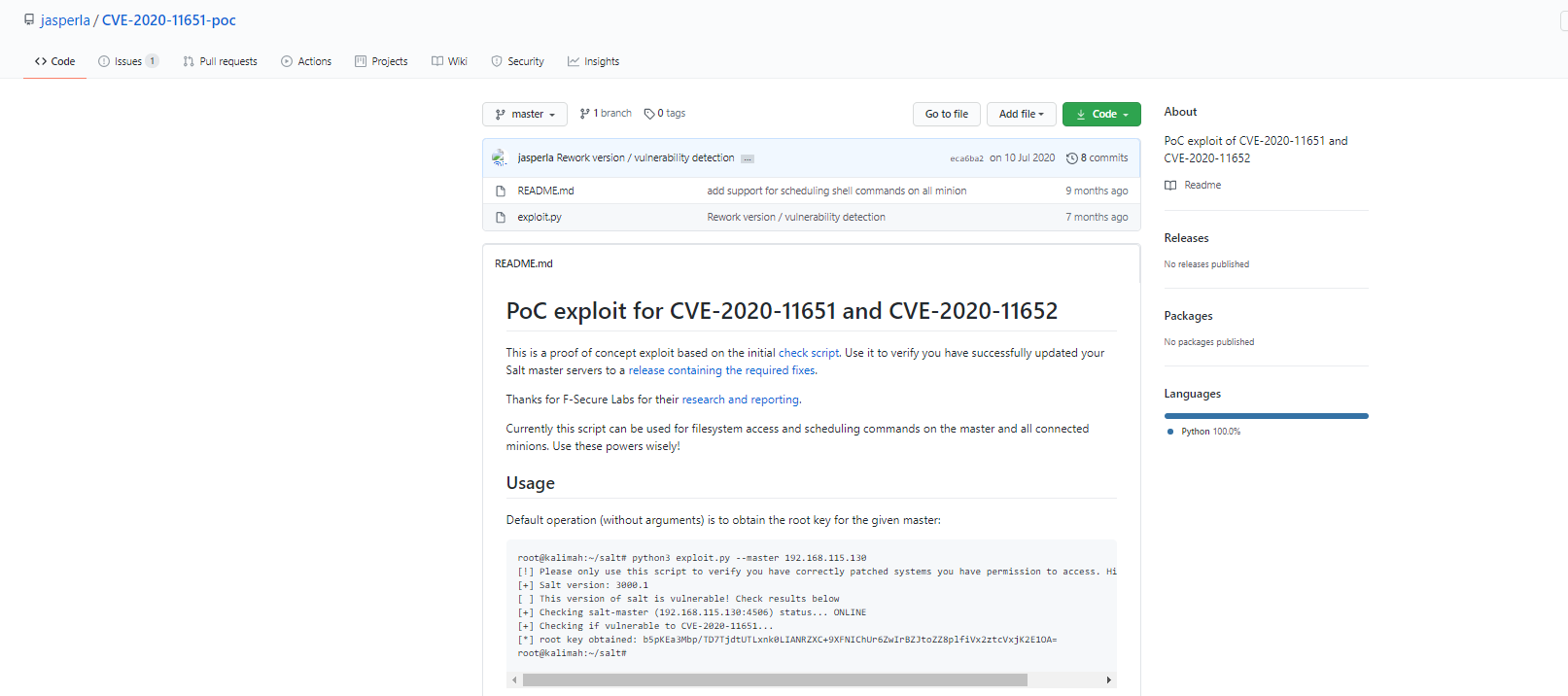Open the CVE-2020-11651-poc repository link
The width and height of the screenshot is (1568, 696).
(169, 20)
